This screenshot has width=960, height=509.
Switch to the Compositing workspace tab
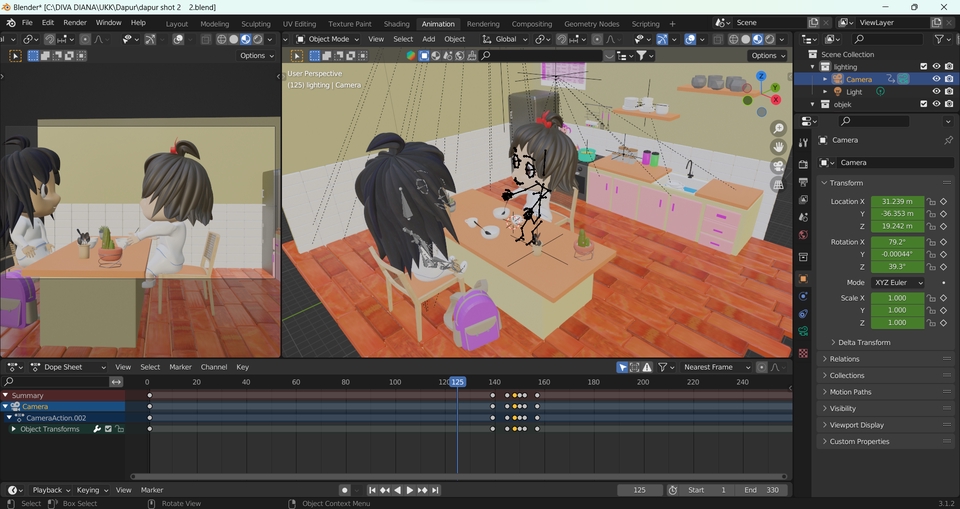[x=531, y=24]
